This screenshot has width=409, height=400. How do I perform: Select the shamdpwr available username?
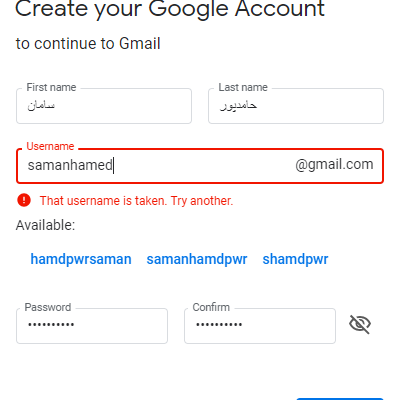295,259
